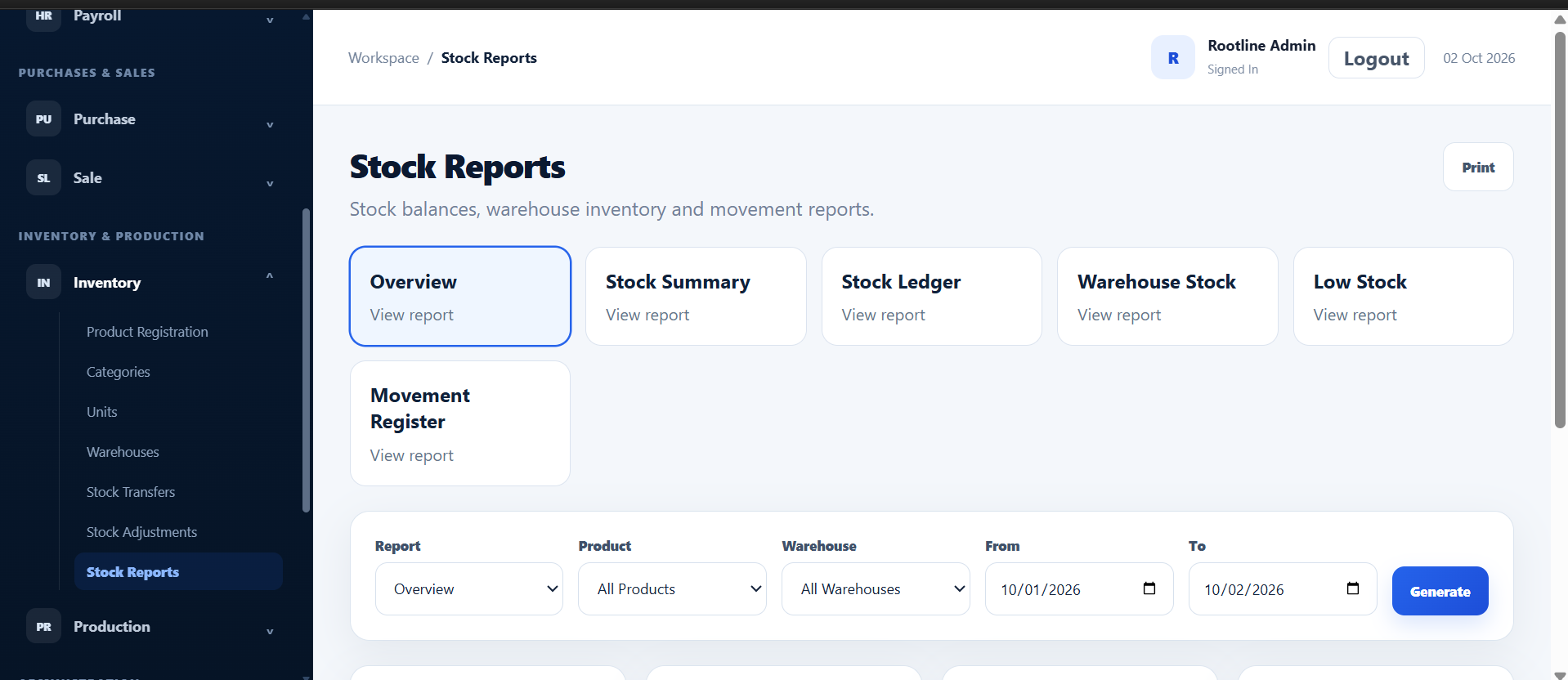Click the R user avatar
This screenshot has width=1568, height=680.
1172,58
